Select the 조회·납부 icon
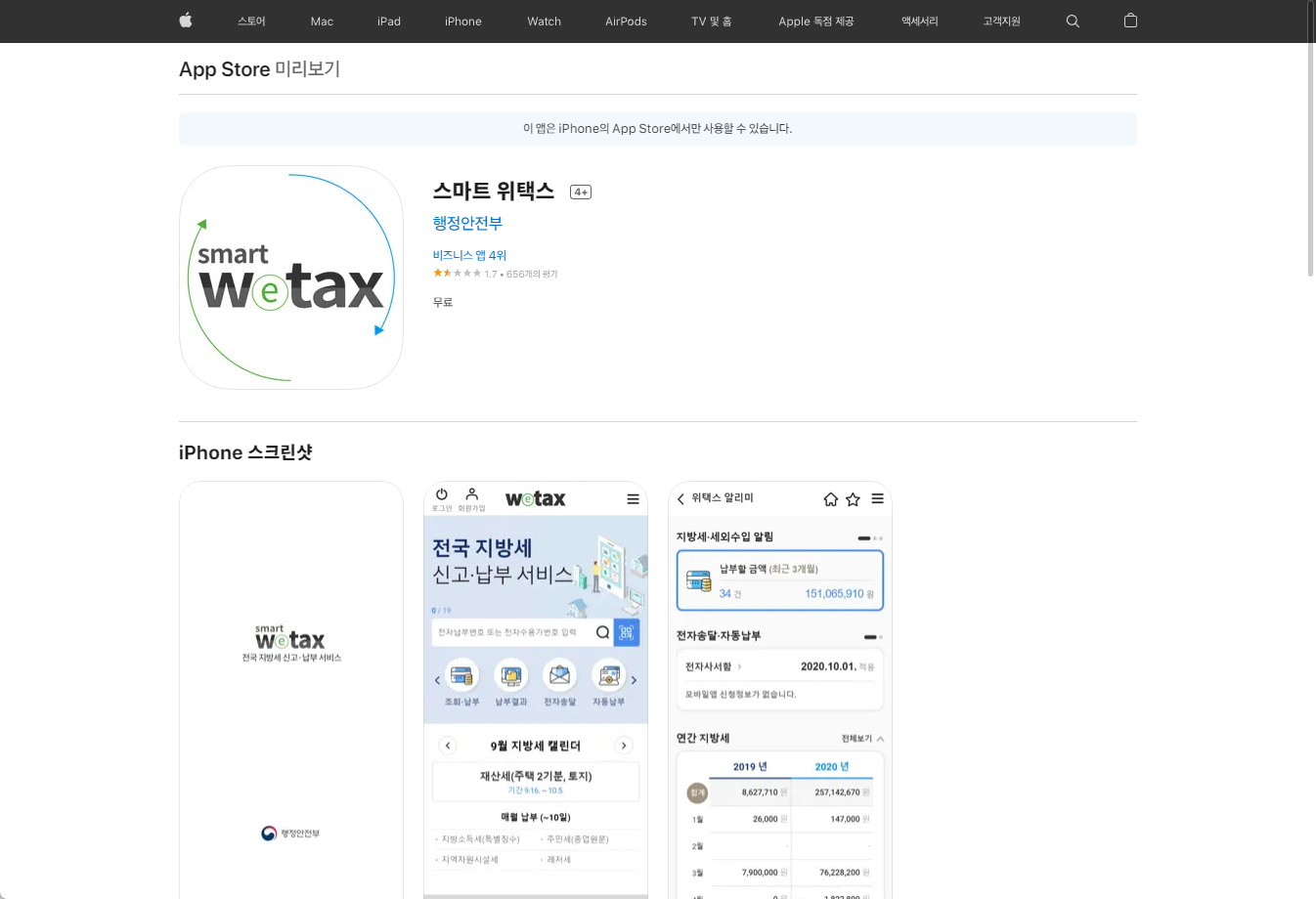The height and width of the screenshot is (899, 1316). coord(461,675)
